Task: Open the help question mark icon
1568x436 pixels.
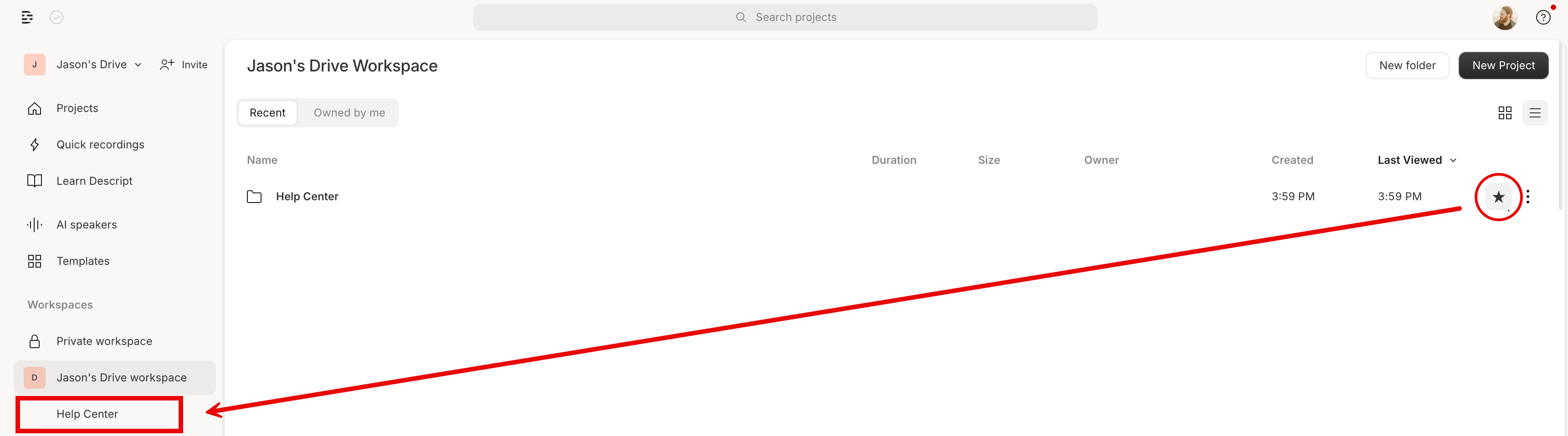Action: 1543,17
